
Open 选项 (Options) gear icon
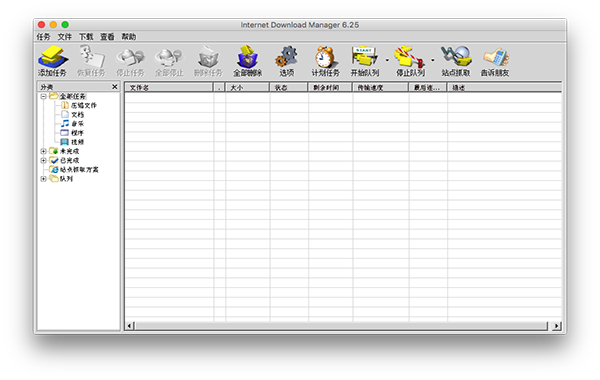287,61
